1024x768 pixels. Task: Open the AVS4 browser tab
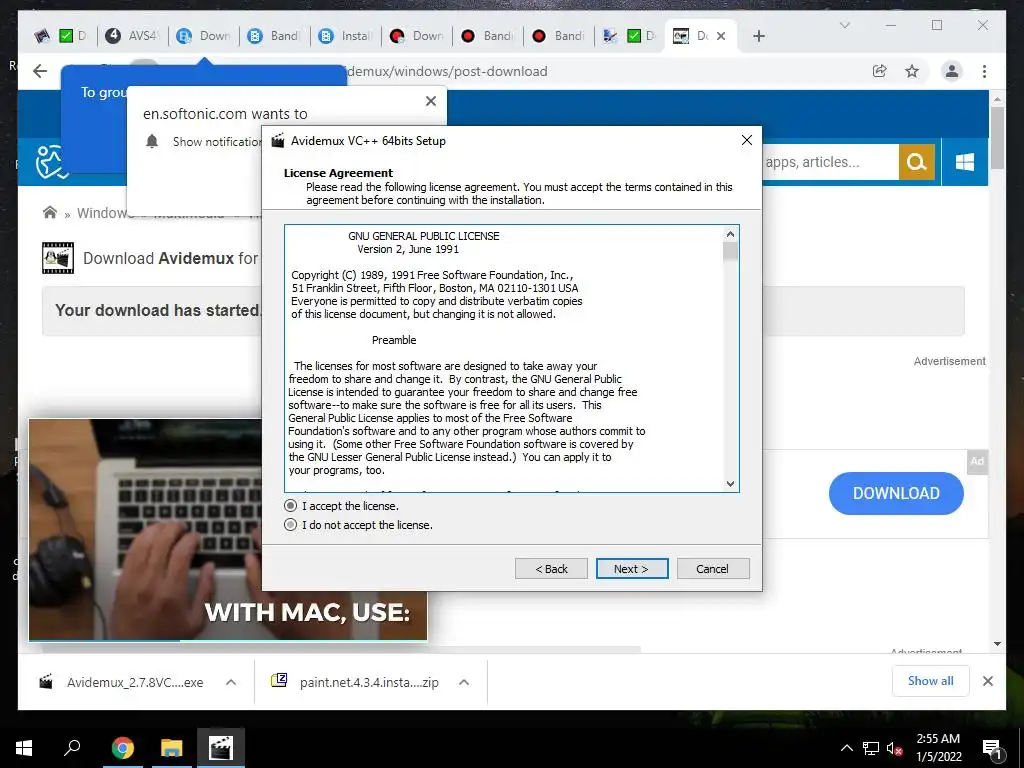point(133,35)
